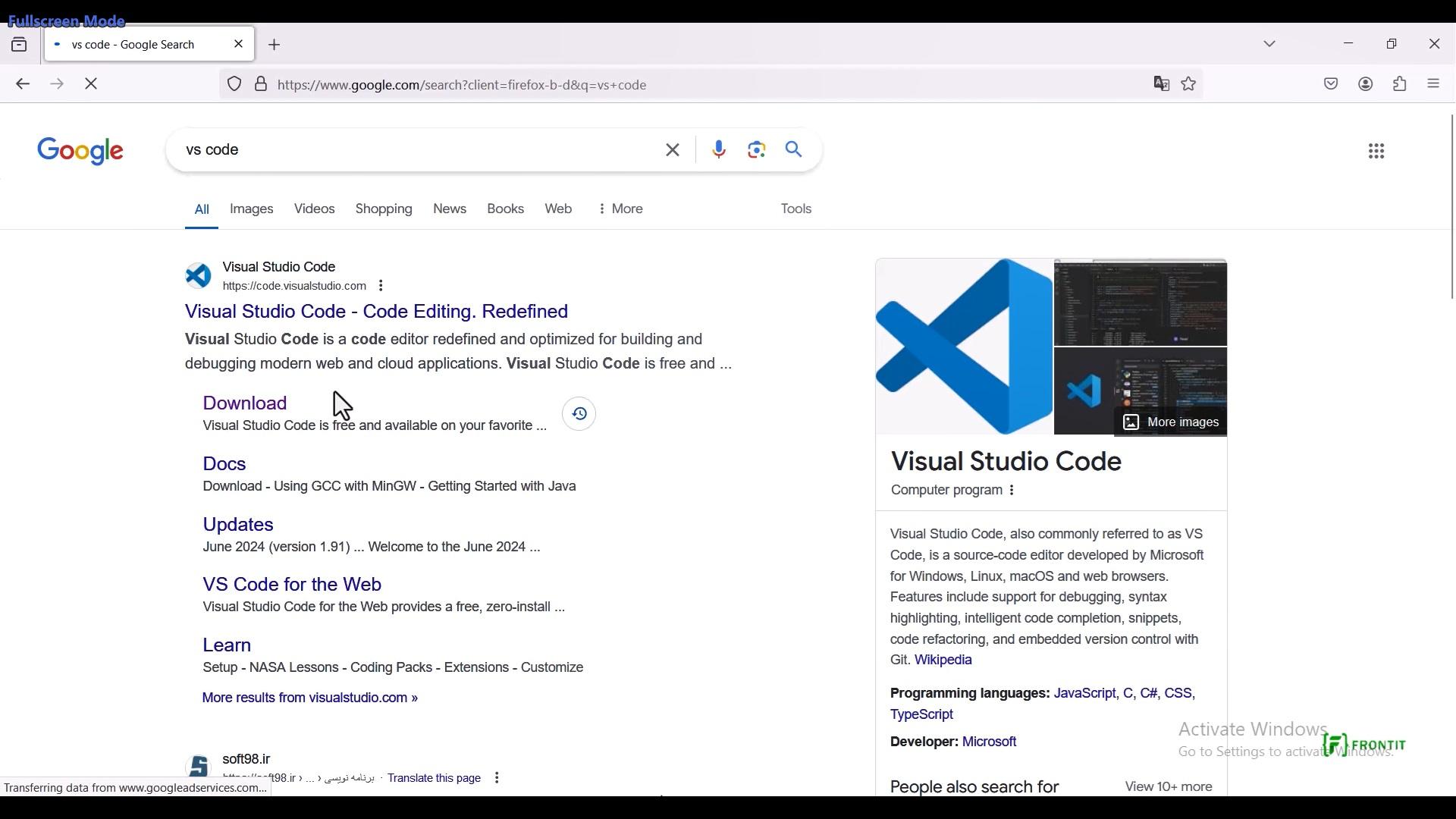Viewport: 1456px width, 819px height.
Task: Click the translate page icon in address bar
Action: 1161,84
